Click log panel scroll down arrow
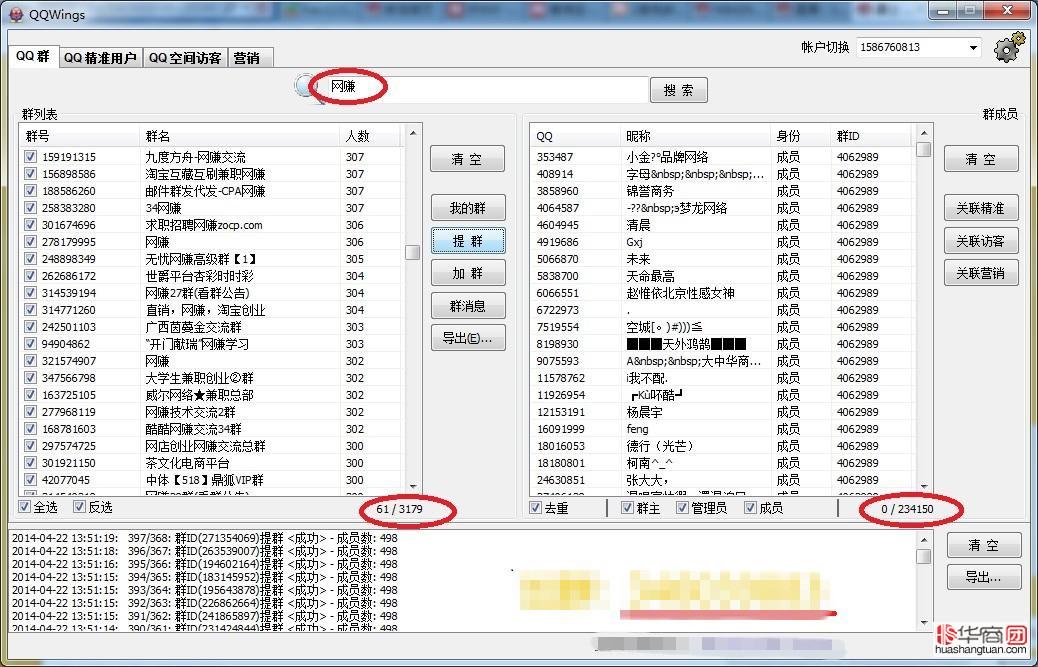Viewport: 1038px width, 667px height. 923,621
